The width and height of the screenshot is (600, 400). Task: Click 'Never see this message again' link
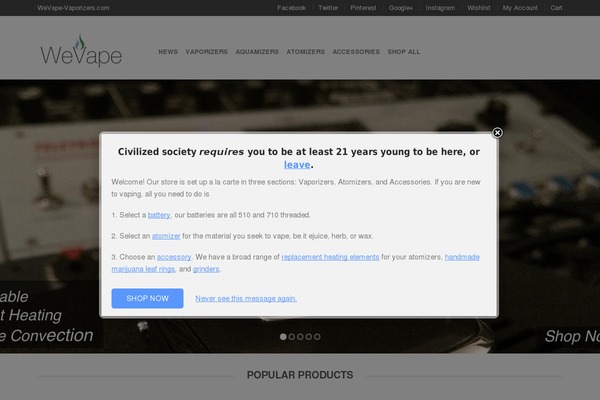click(x=246, y=299)
